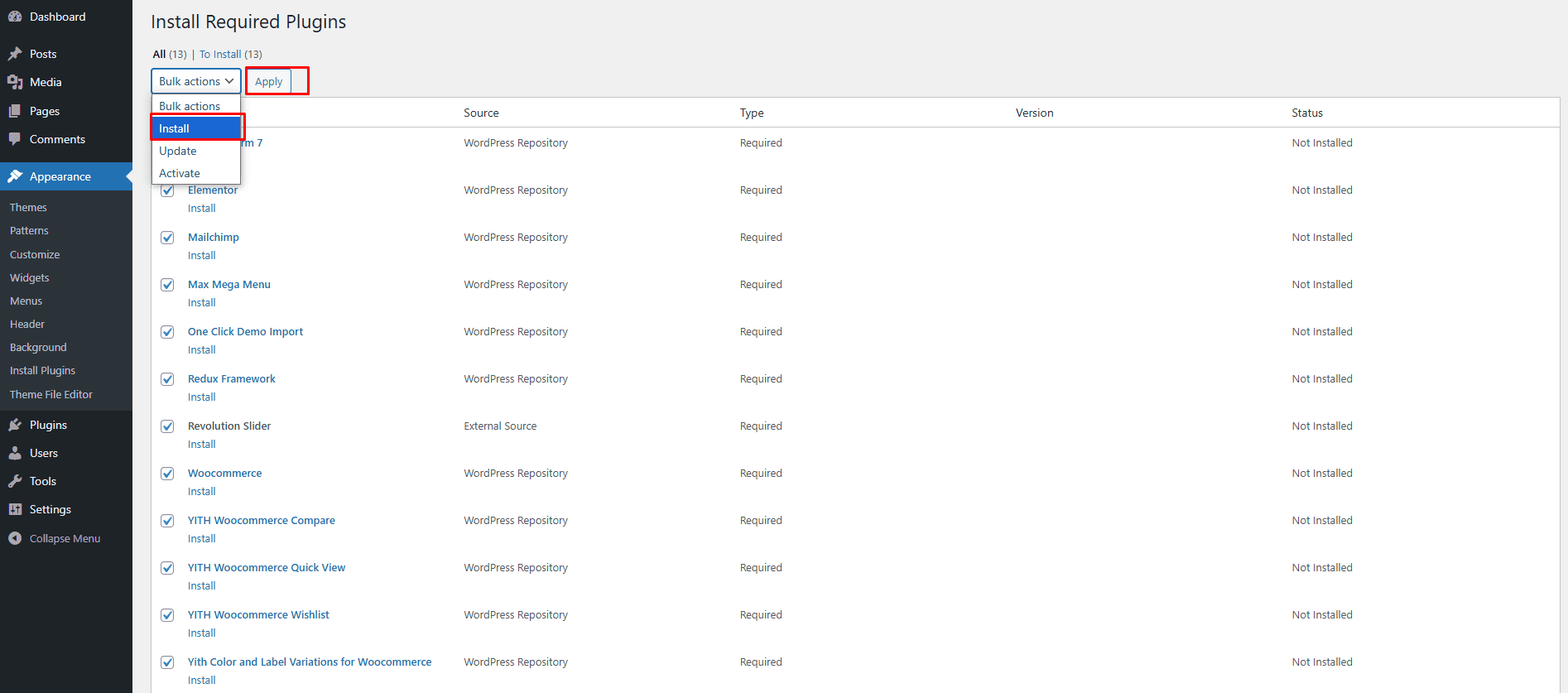Image resolution: width=1568 pixels, height=693 pixels.
Task: Choose Activate from the bulk actions list
Action: pos(196,173)
